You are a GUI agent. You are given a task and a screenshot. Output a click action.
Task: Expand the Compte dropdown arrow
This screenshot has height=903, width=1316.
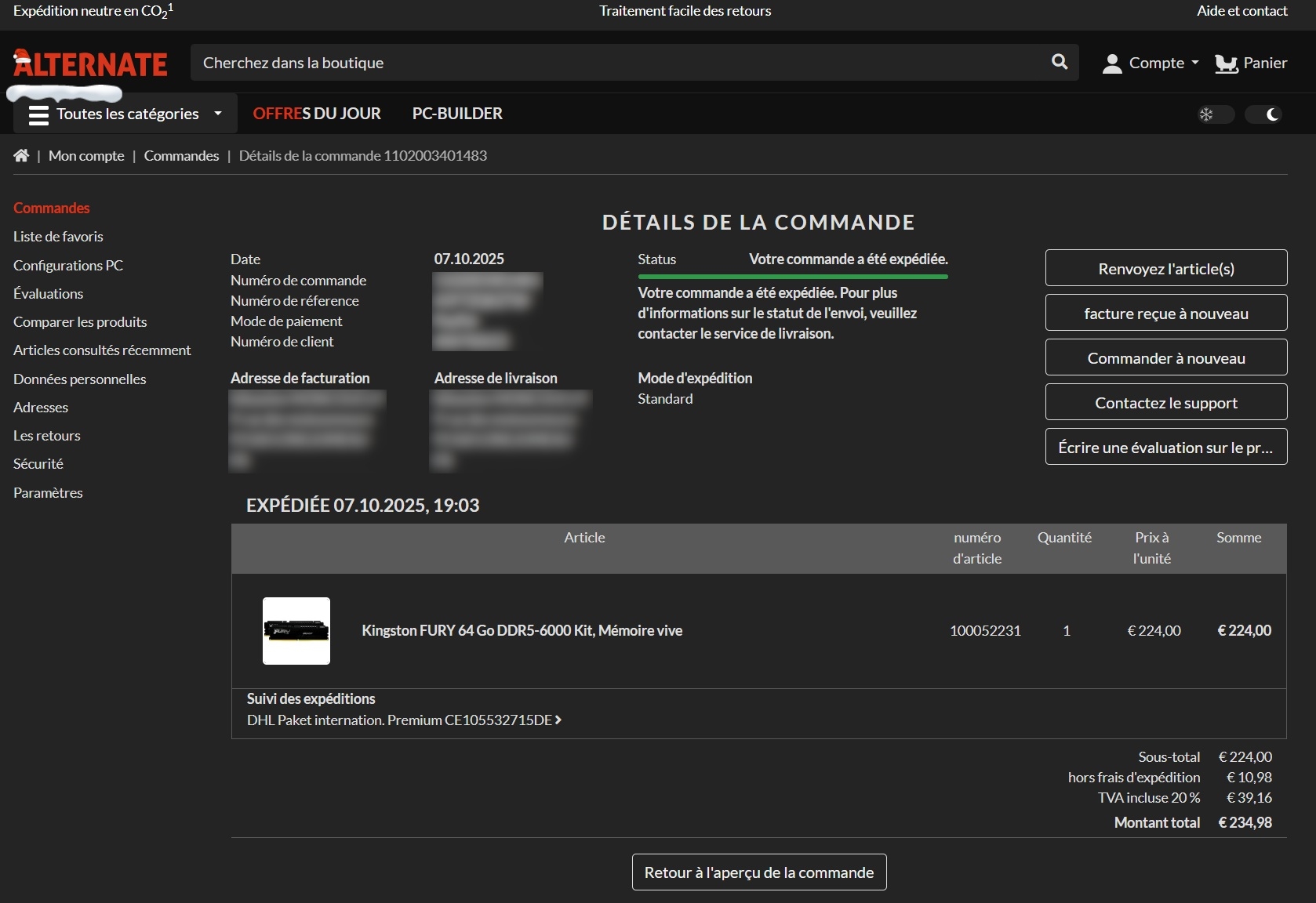[1195, 63]
